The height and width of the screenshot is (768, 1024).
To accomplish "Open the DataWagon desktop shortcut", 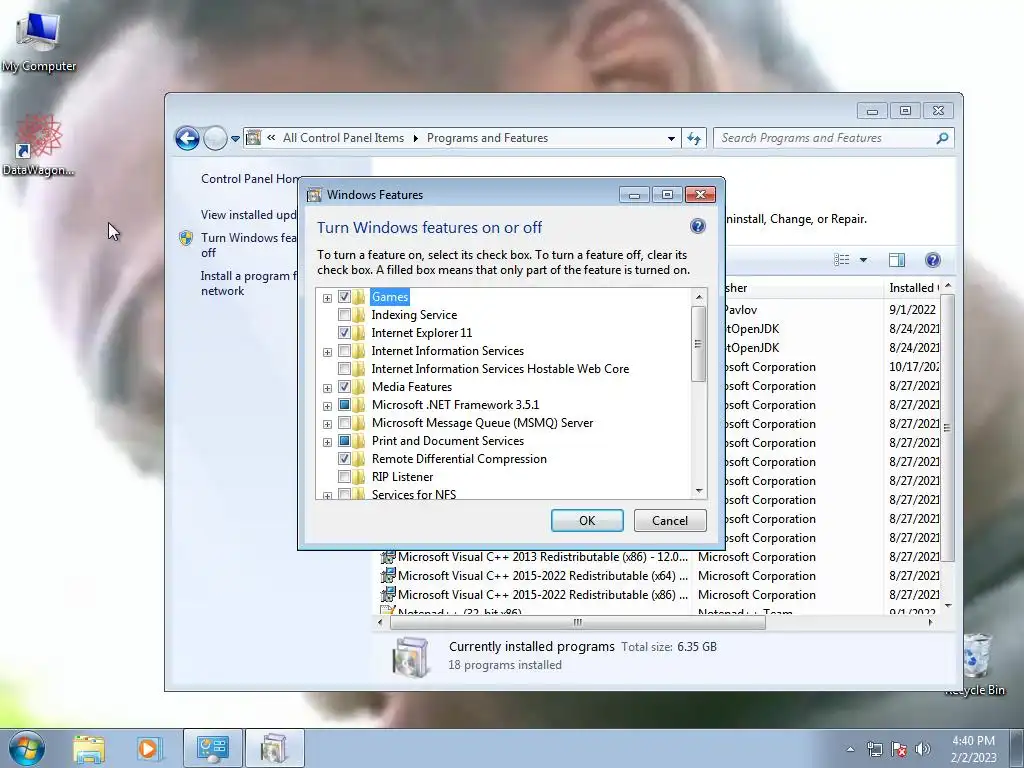I will [38, 145].
